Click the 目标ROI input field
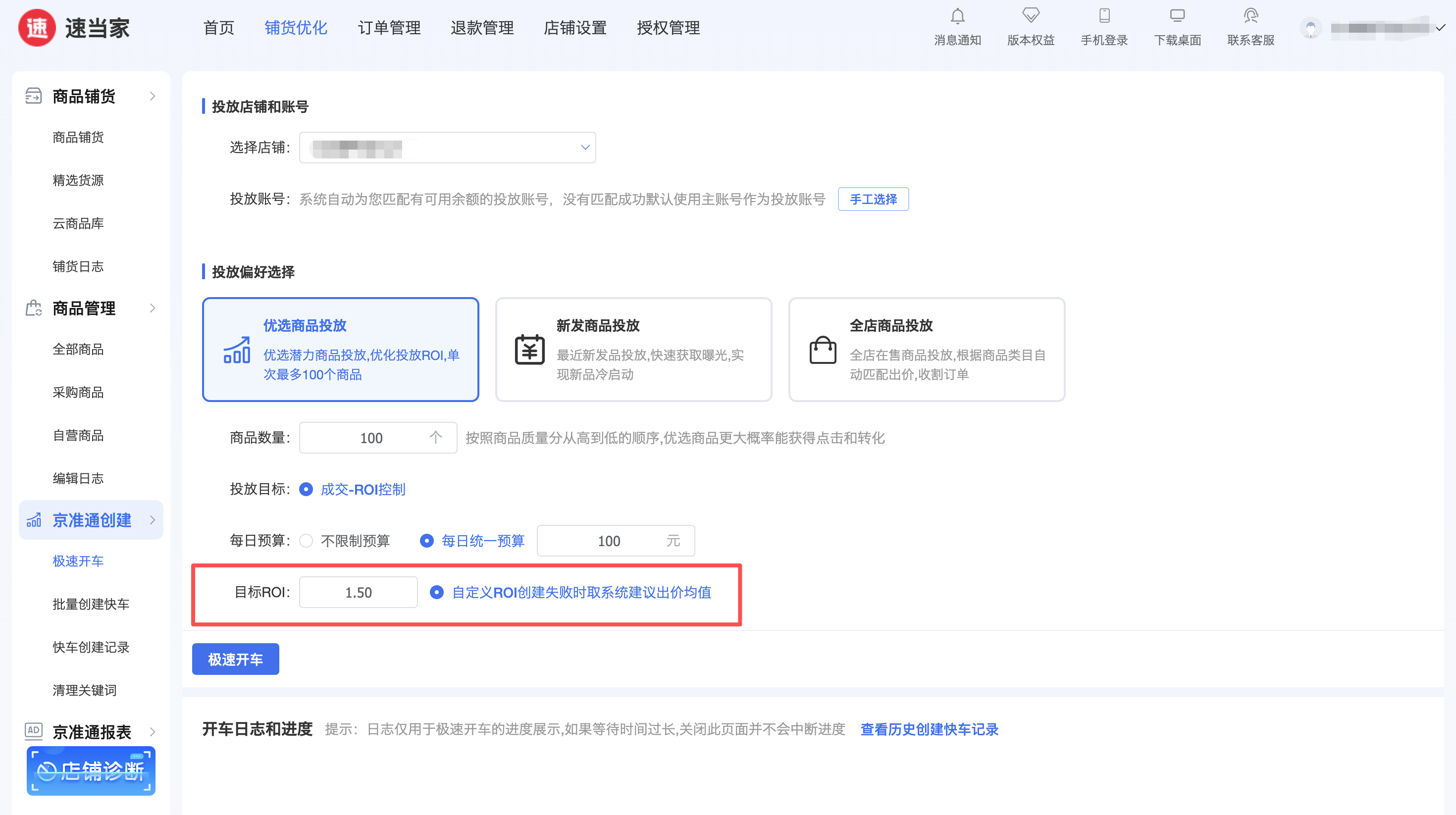This screenshot has height=815, width=1456. coord(359,592)
